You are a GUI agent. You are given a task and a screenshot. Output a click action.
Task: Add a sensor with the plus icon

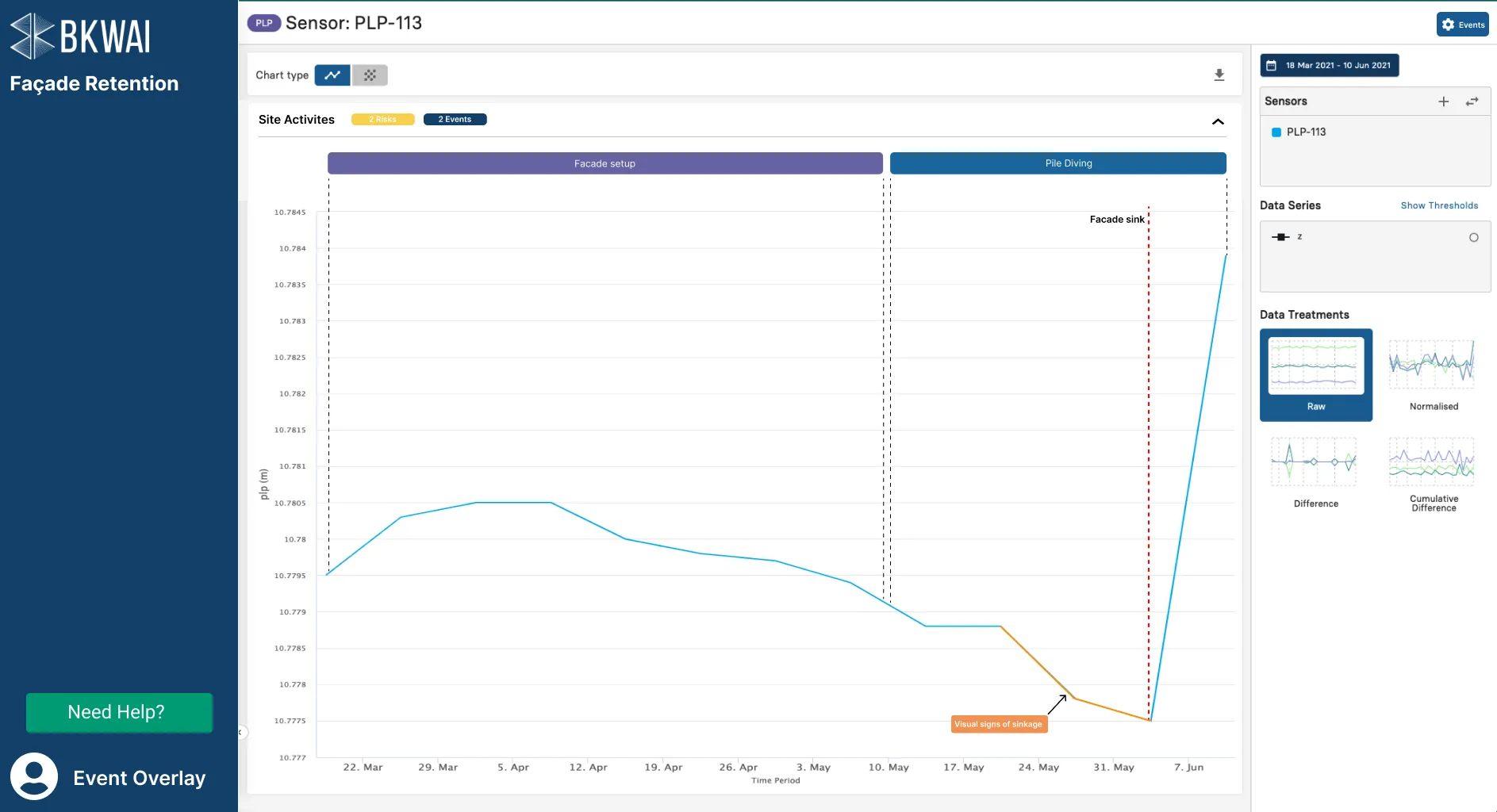click(1444, 101)
